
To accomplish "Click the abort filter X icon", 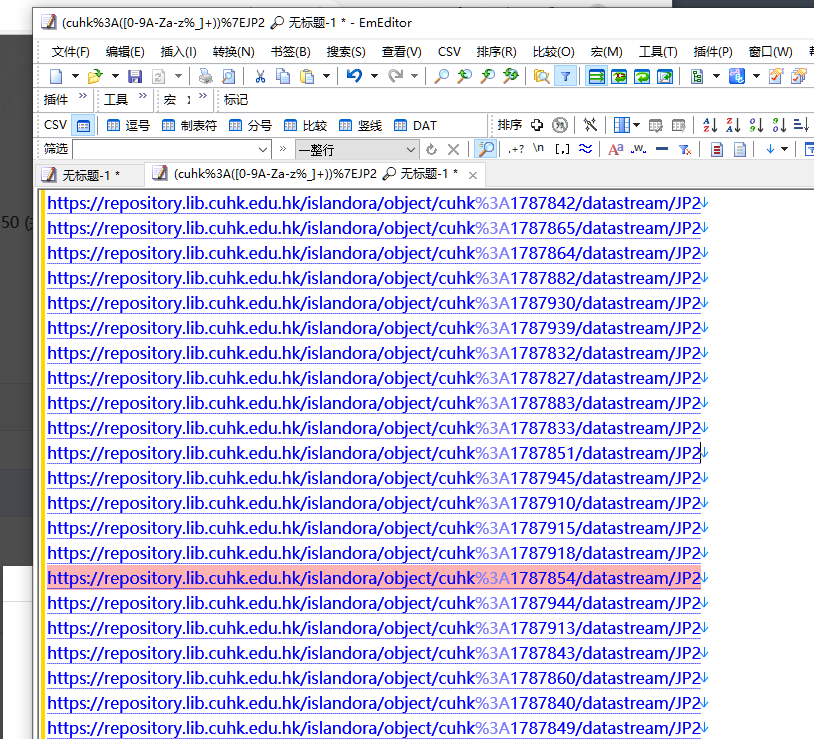I will click(x=453, y=150).
